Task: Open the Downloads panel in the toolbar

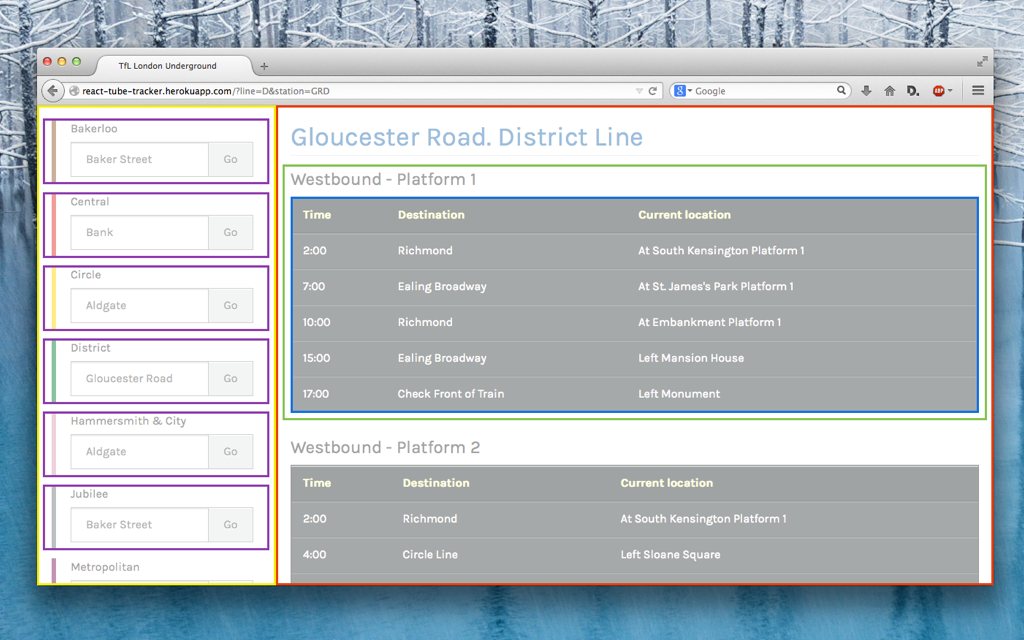Action: 866,90
